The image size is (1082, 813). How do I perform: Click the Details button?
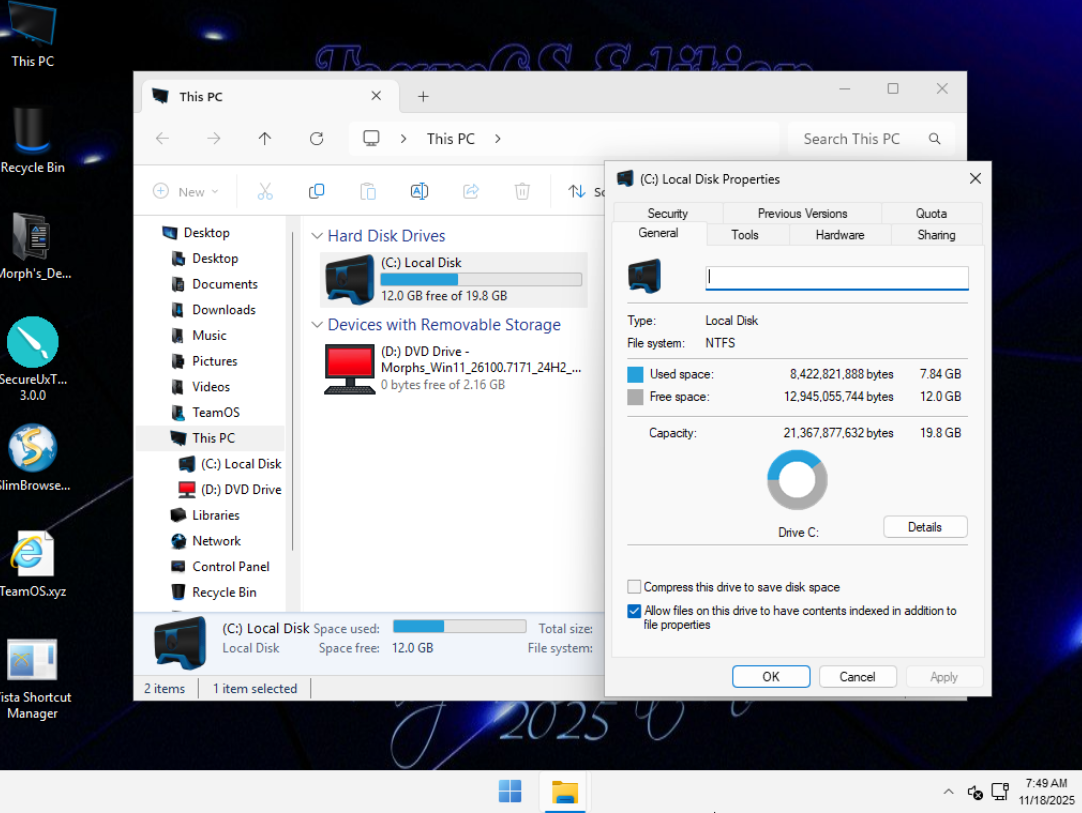pyautogui.click(x=925, y=527)
